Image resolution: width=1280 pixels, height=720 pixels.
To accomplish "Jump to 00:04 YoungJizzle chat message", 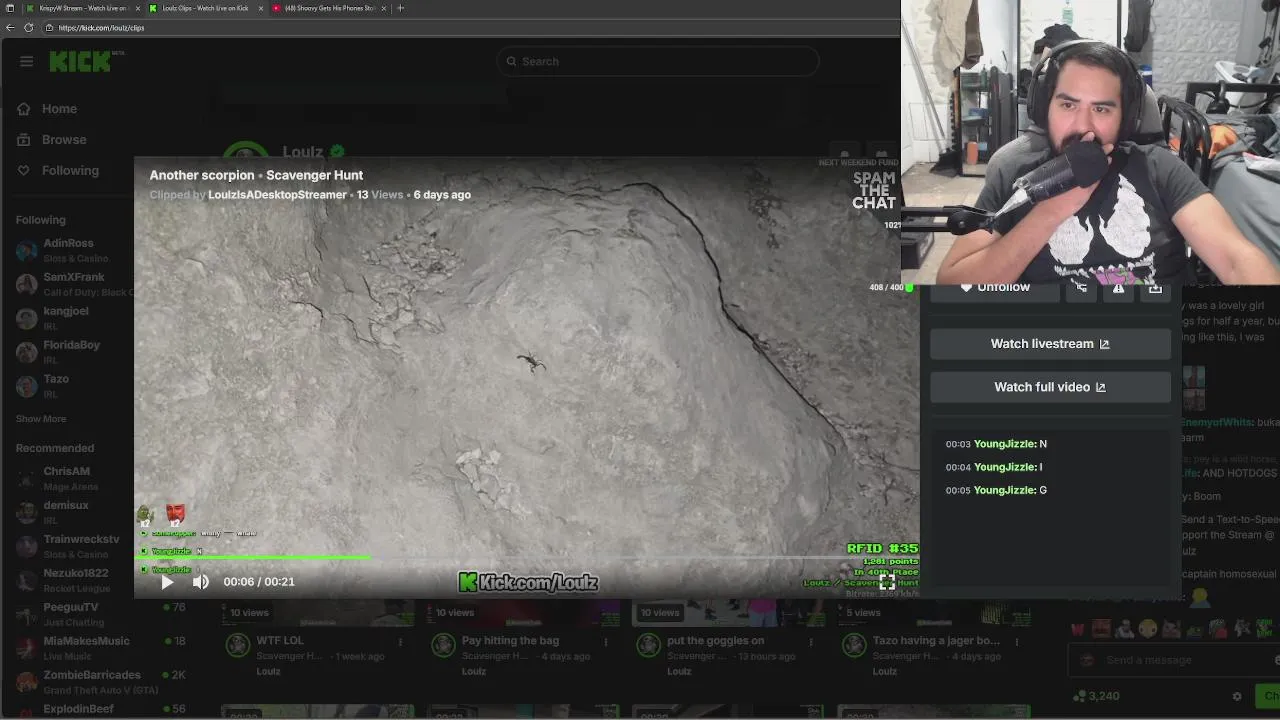I will click(994, 467).
